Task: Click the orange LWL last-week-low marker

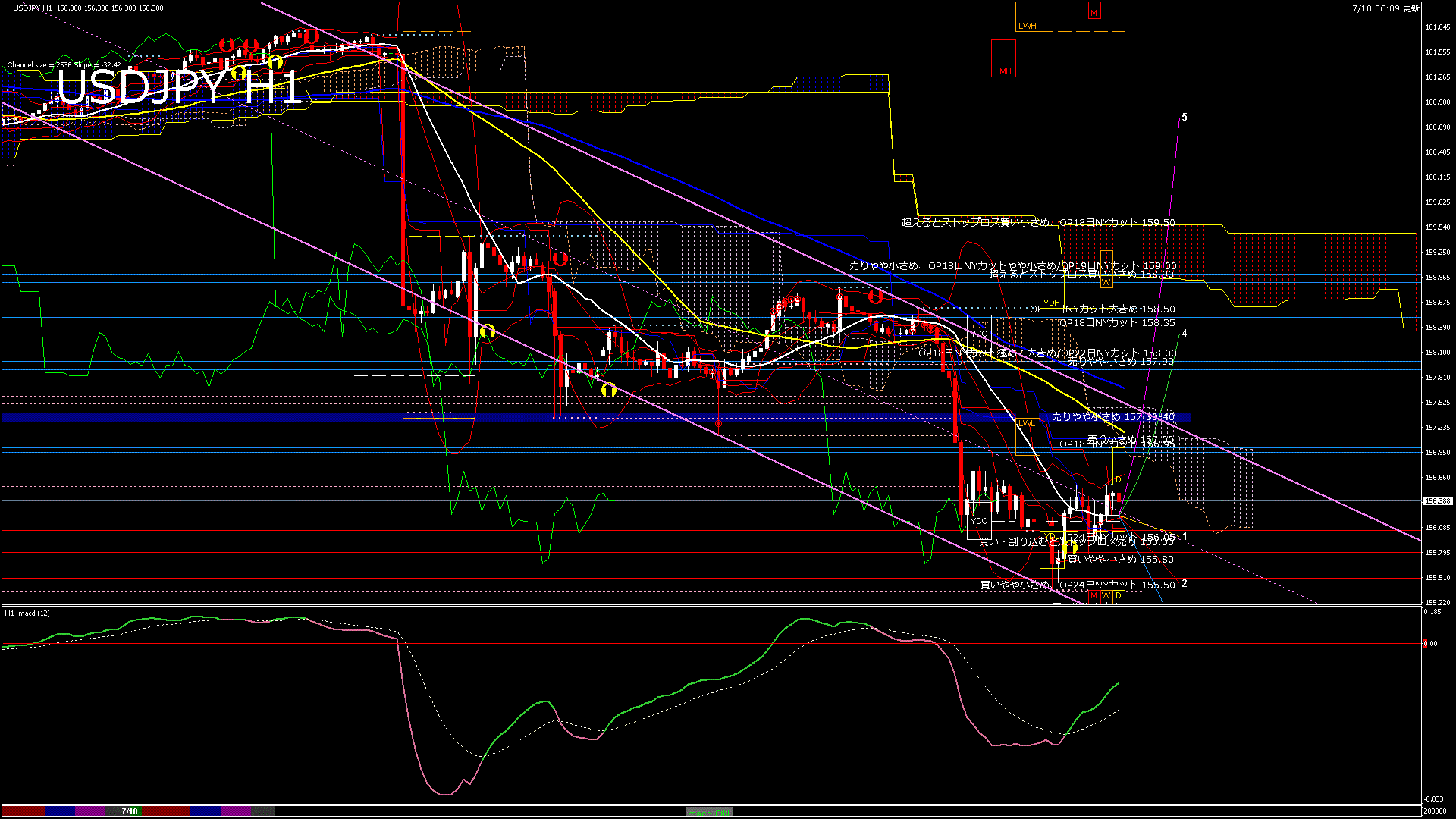Action: [1026, 423]
